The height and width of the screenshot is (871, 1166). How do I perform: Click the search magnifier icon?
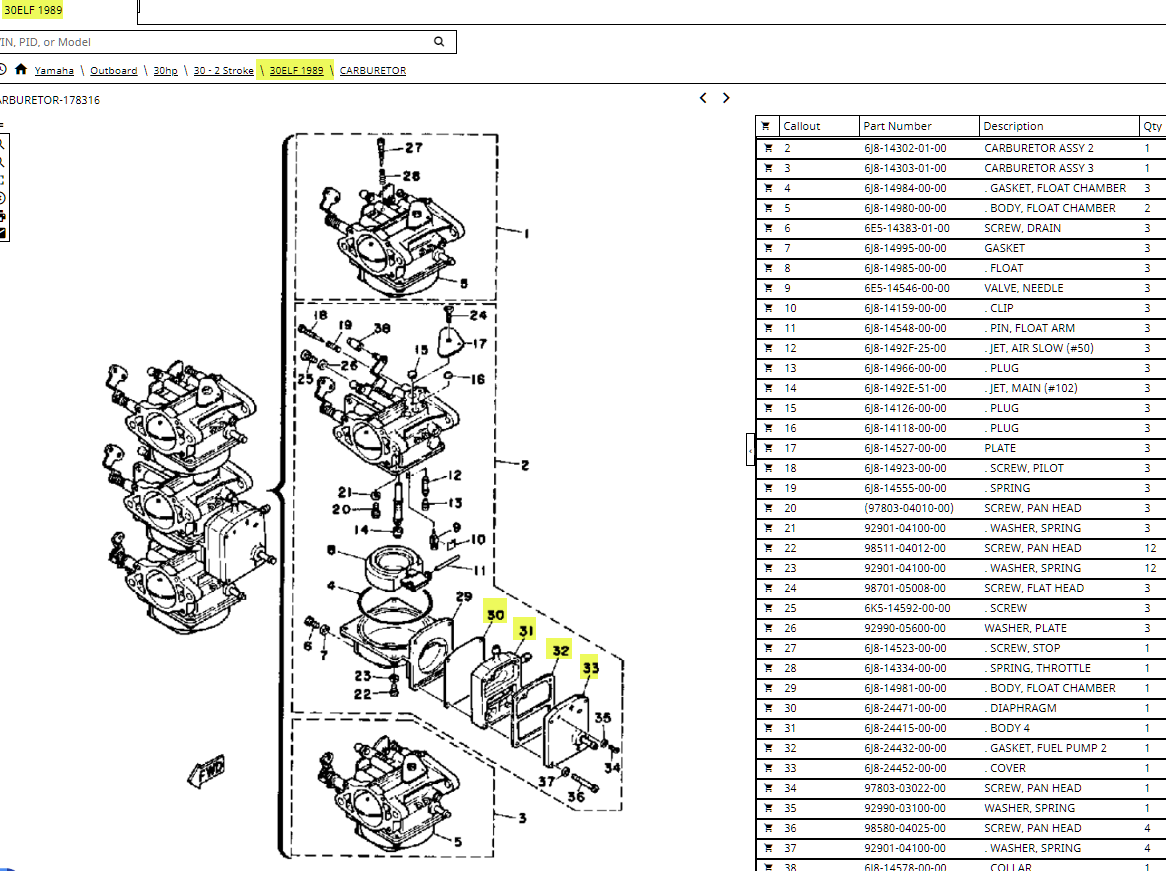439,42
